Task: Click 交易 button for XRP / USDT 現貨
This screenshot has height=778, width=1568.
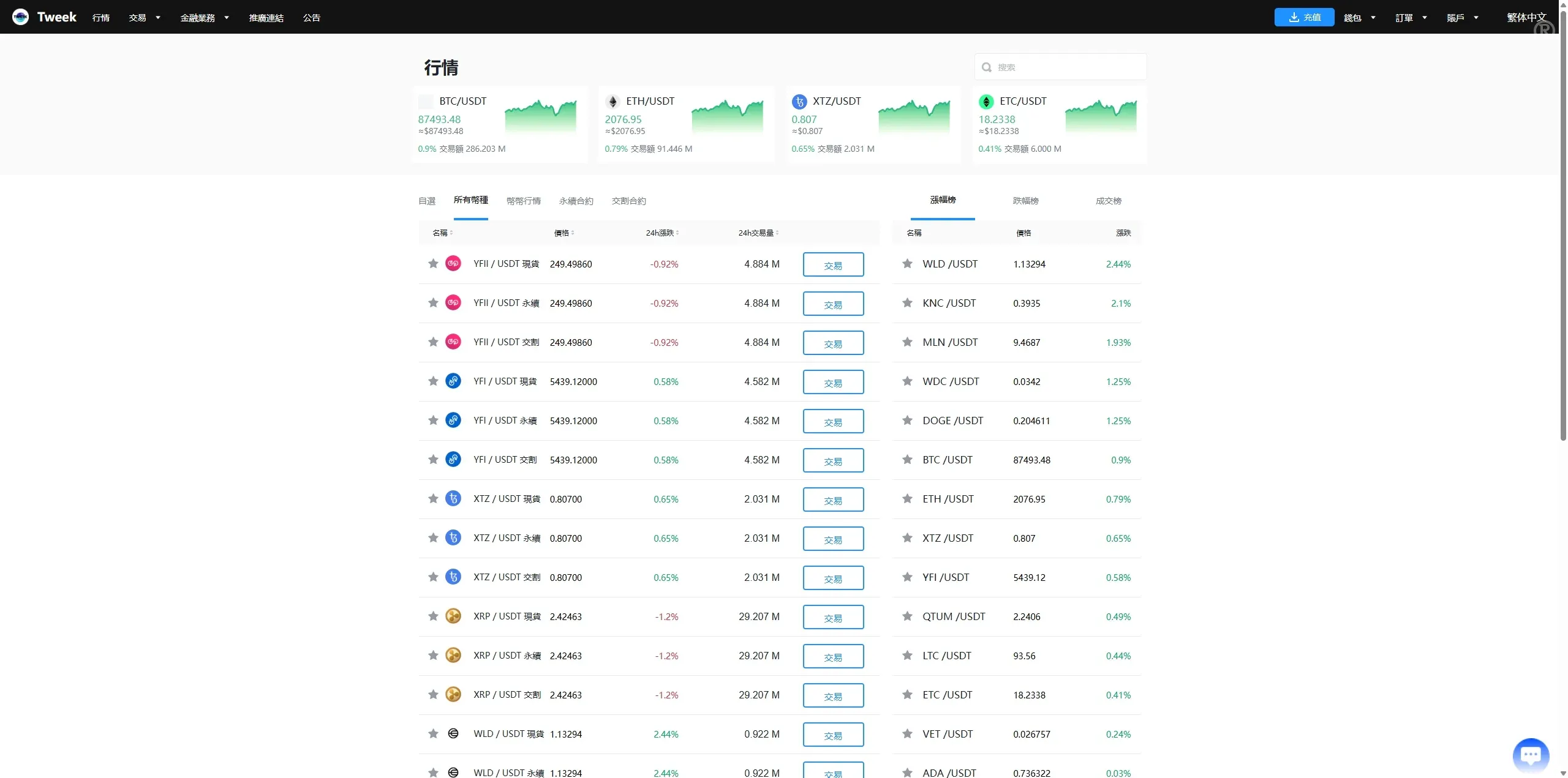Action: coord(833,617)
